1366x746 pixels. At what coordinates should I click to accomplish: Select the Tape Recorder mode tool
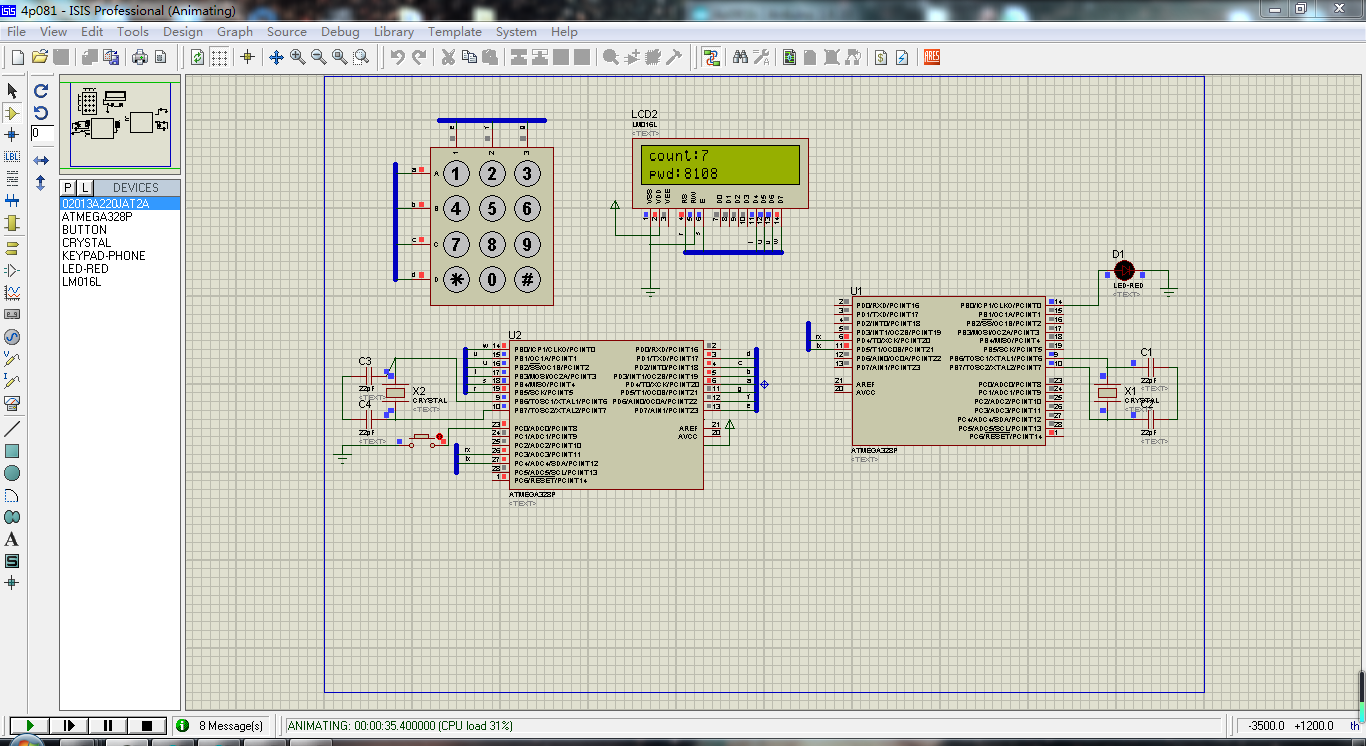(x=12, y=314)
